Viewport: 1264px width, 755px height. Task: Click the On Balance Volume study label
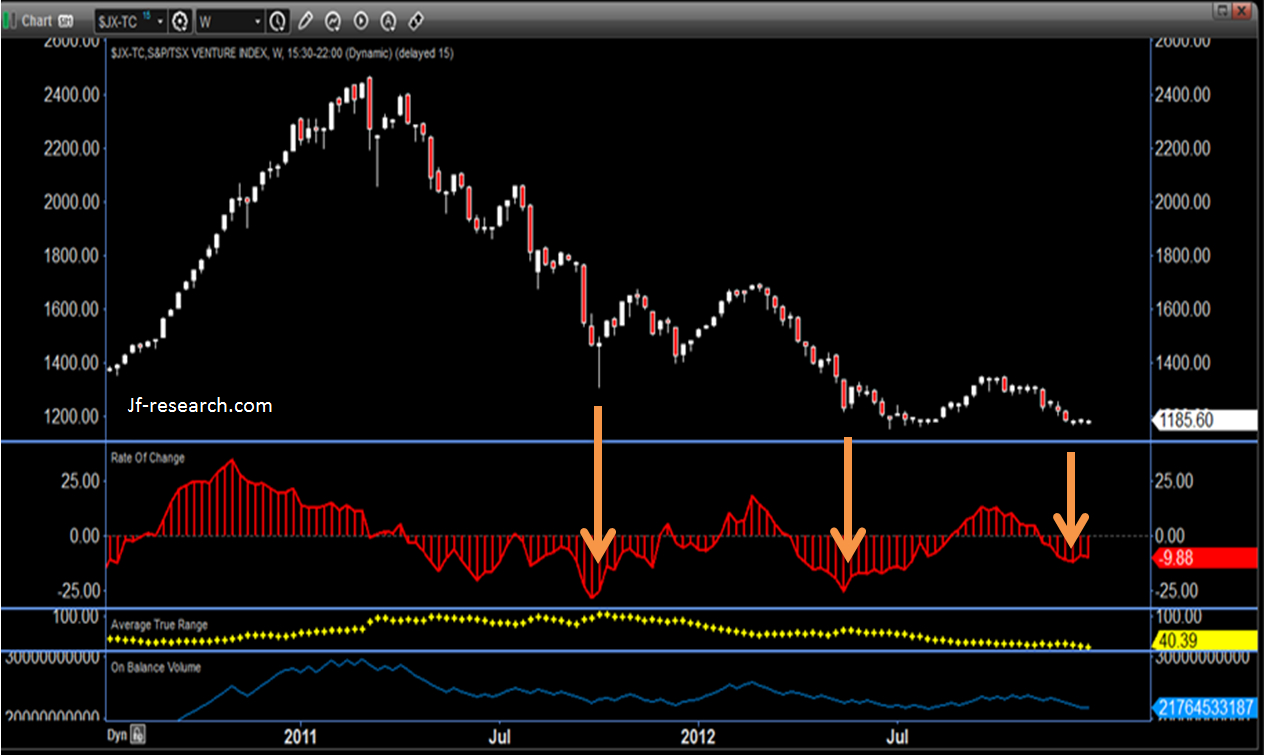pyautogui.click(x=156, y=667)
